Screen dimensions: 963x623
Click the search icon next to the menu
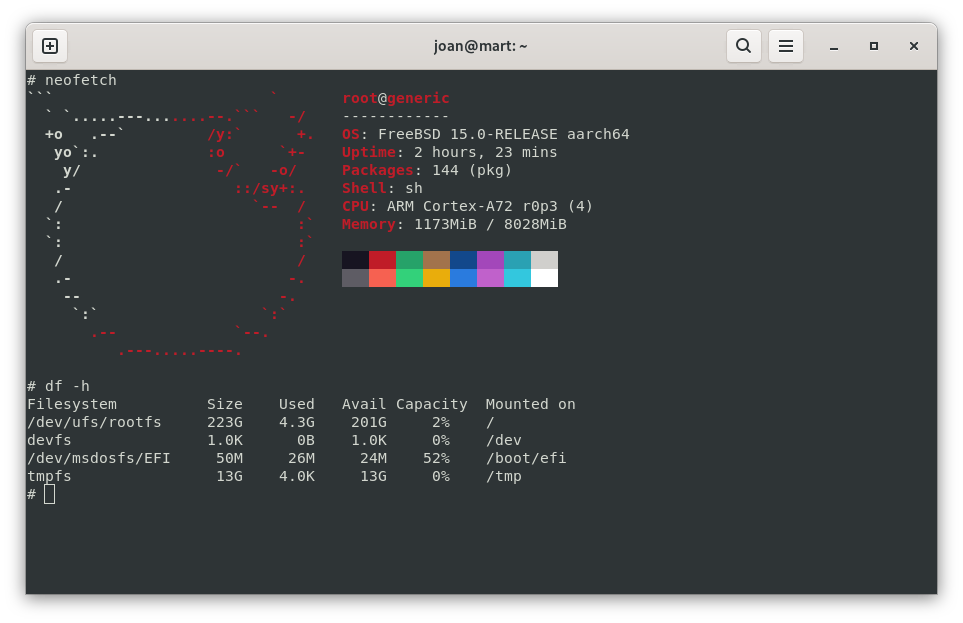coord(743,46)
